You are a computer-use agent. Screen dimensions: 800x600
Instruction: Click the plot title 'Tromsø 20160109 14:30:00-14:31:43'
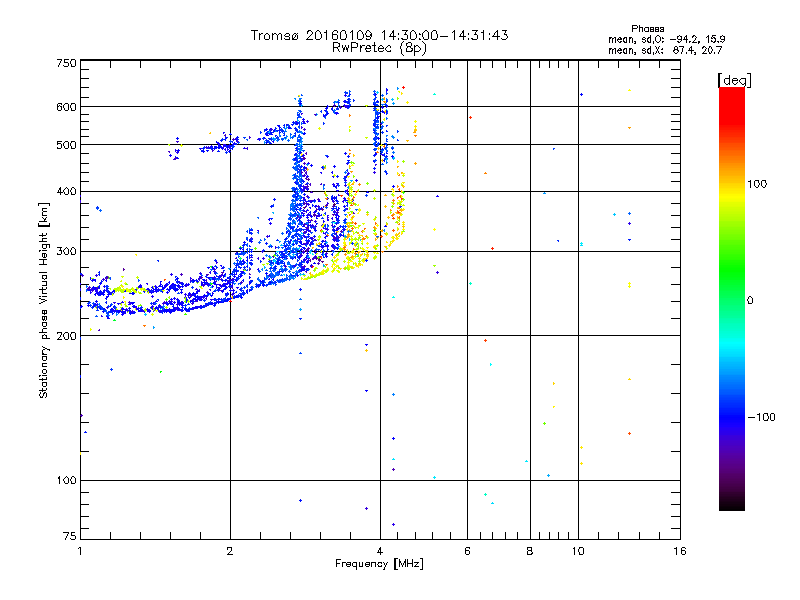[x=379, y=35]
